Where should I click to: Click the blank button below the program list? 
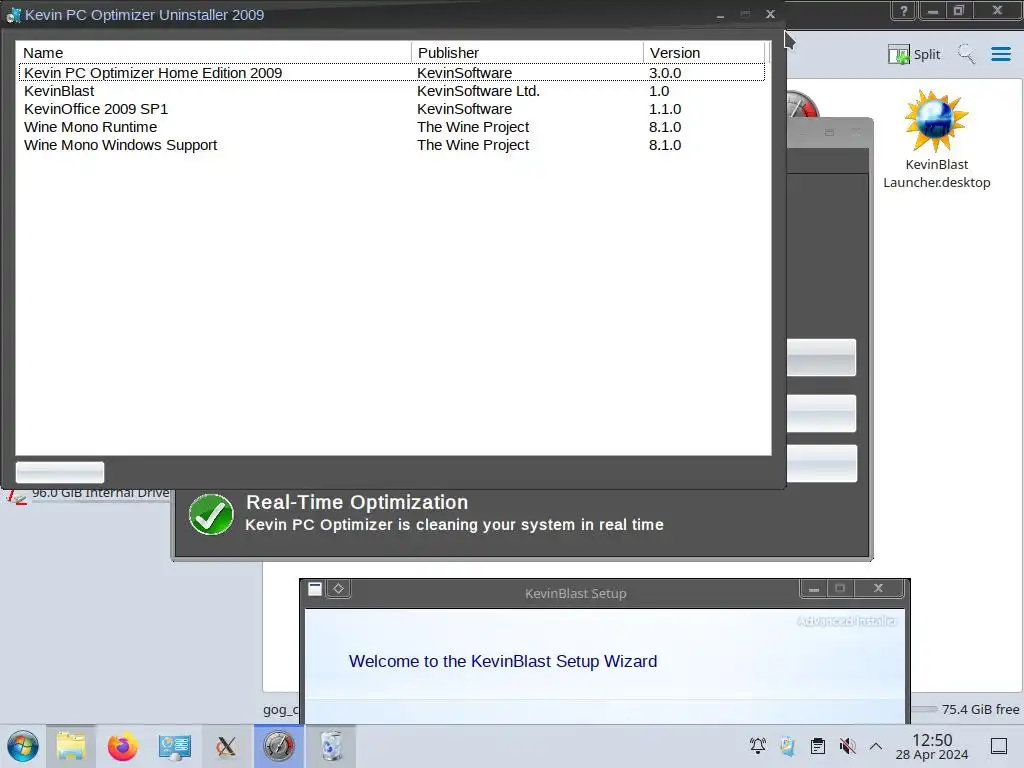[x=59, y=472]
